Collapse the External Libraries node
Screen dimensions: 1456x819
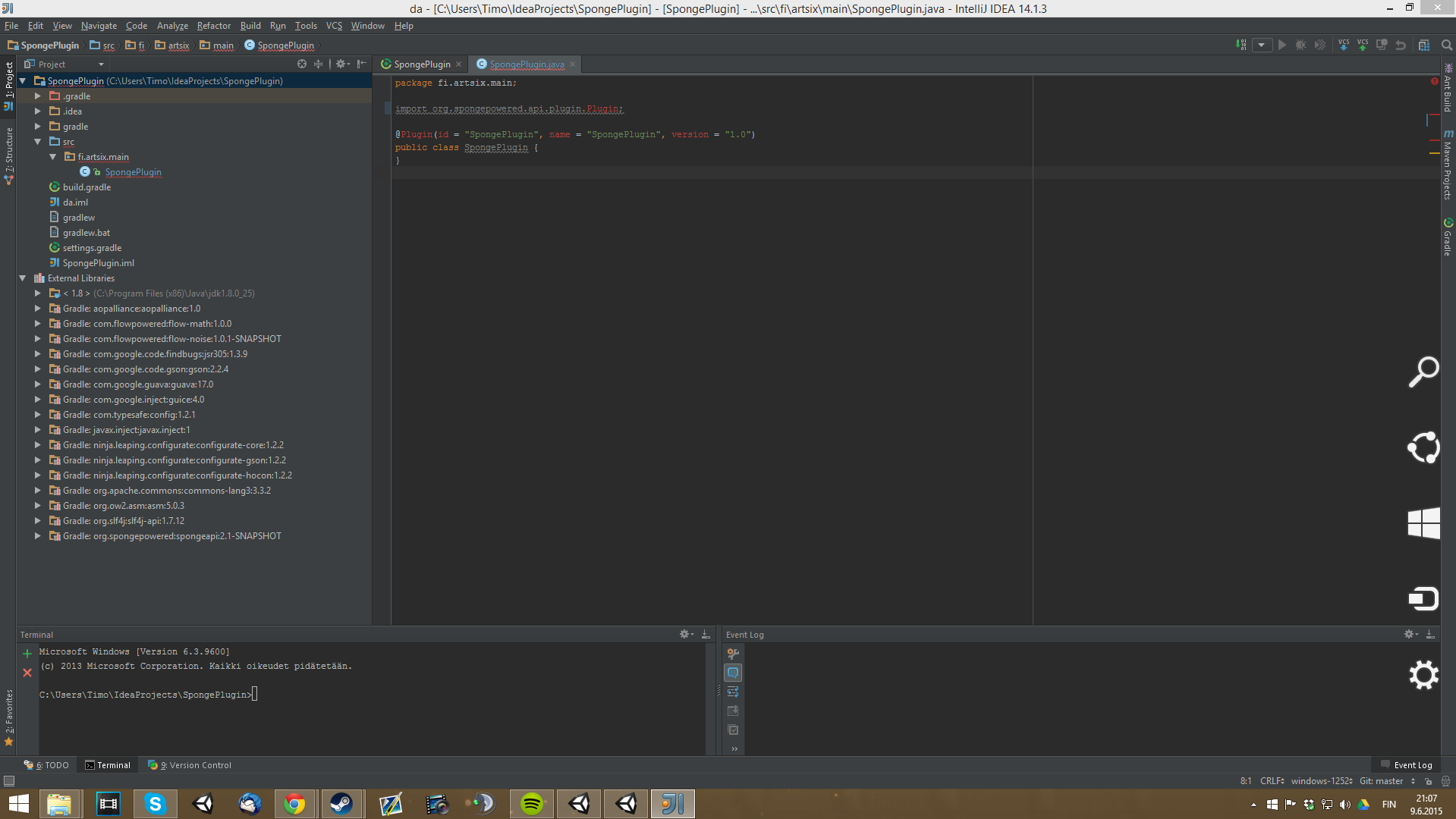click(x=23, y=278)
